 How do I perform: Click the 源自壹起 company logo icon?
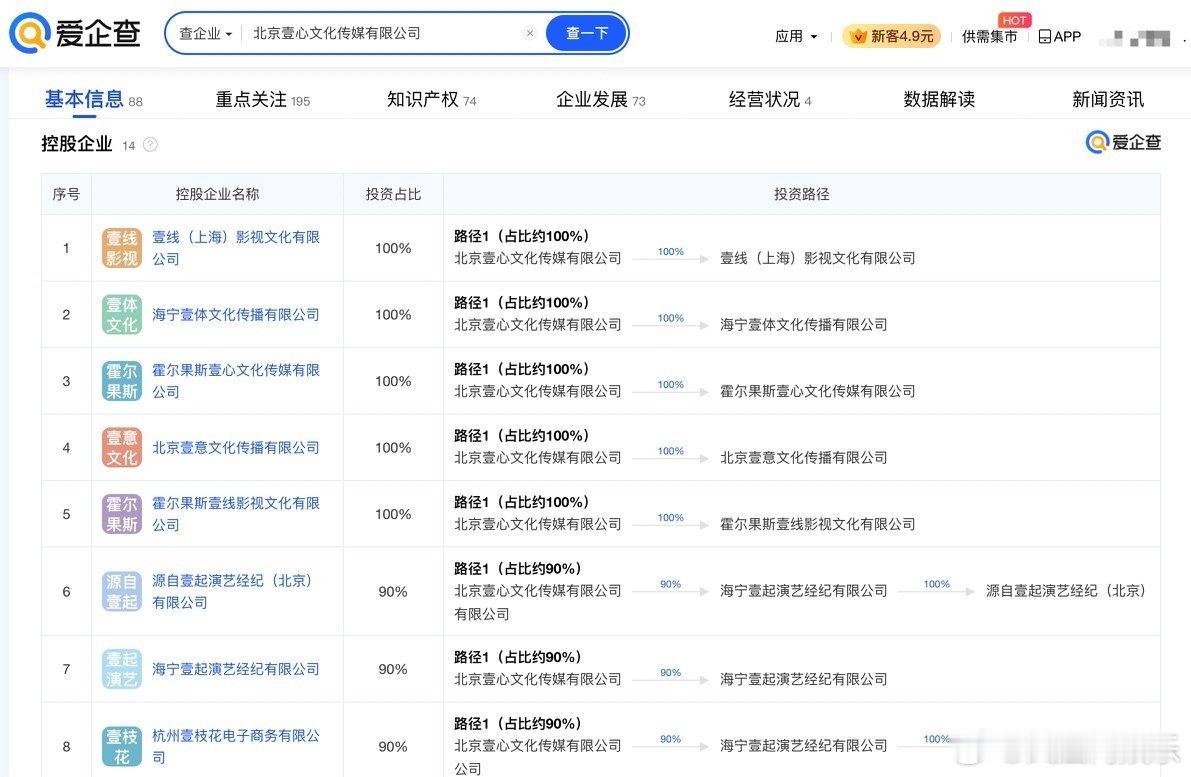(122, 591)
